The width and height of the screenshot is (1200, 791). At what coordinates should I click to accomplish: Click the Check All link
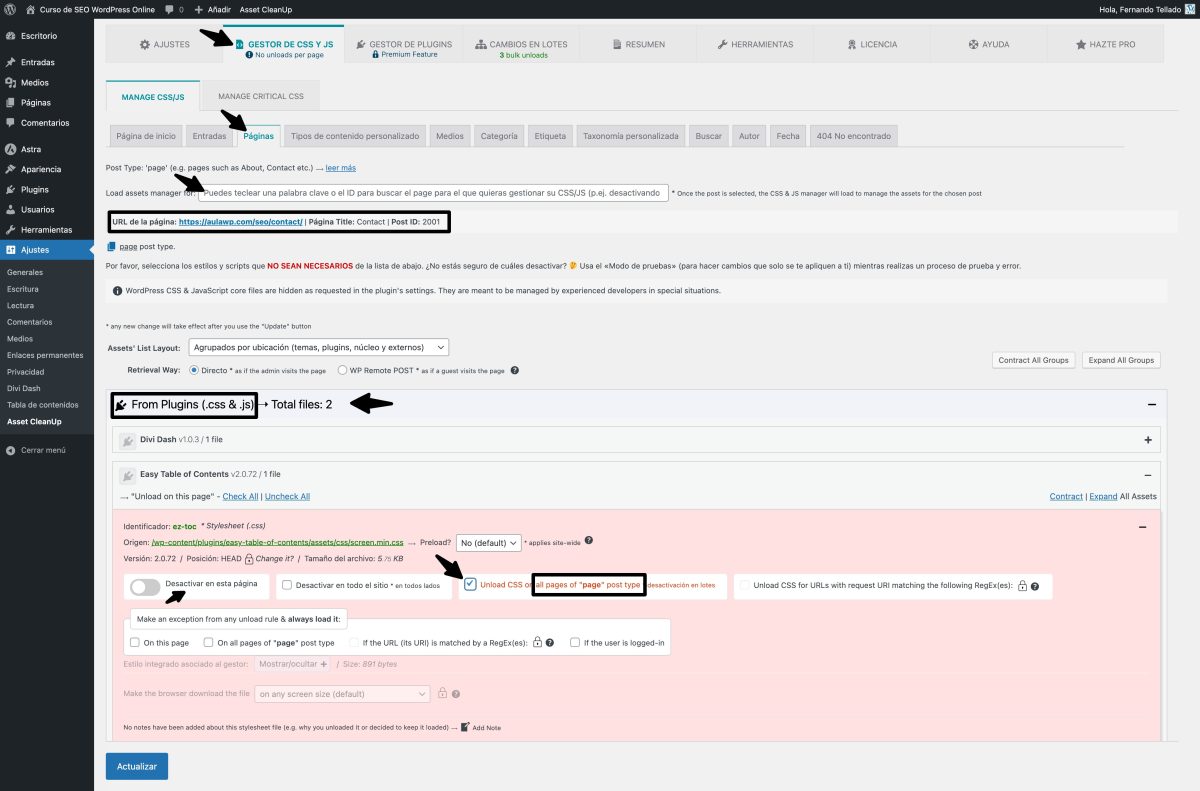[240, 496]
